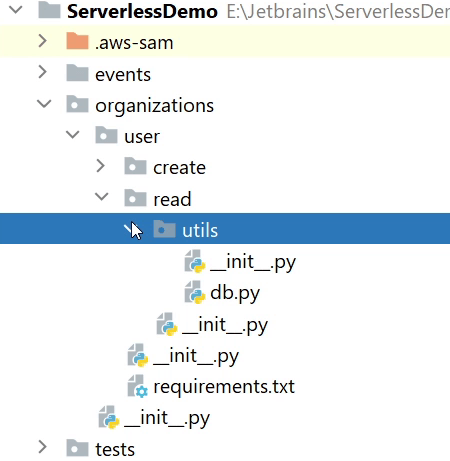Click the utils package folder icon
The height and width of the screenshot is (461, 450).
pos(164,229)
